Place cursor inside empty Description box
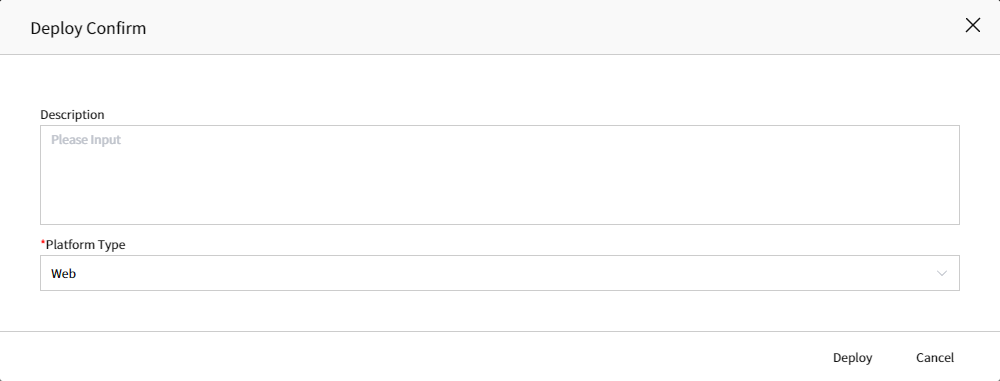 coord(499,175)
